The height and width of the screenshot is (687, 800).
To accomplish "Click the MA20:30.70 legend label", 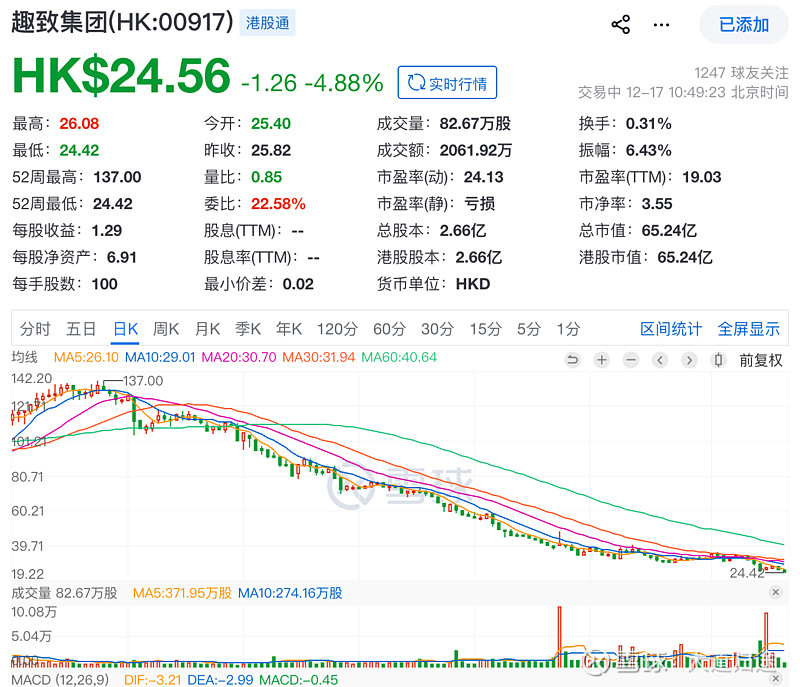I will click(239, 357).
